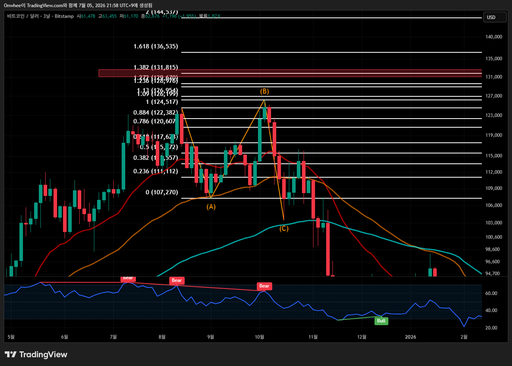
Task: Click the 98,600 price axis label
Action: [x=494, y=249]
